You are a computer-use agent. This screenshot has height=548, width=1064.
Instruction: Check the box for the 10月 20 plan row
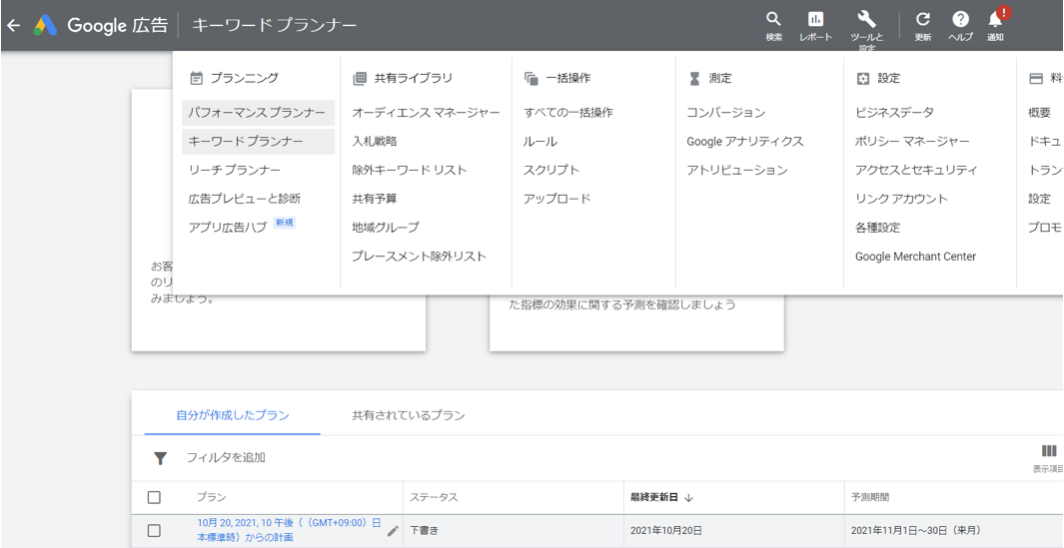pyautogui.click(x=154, y=530)
